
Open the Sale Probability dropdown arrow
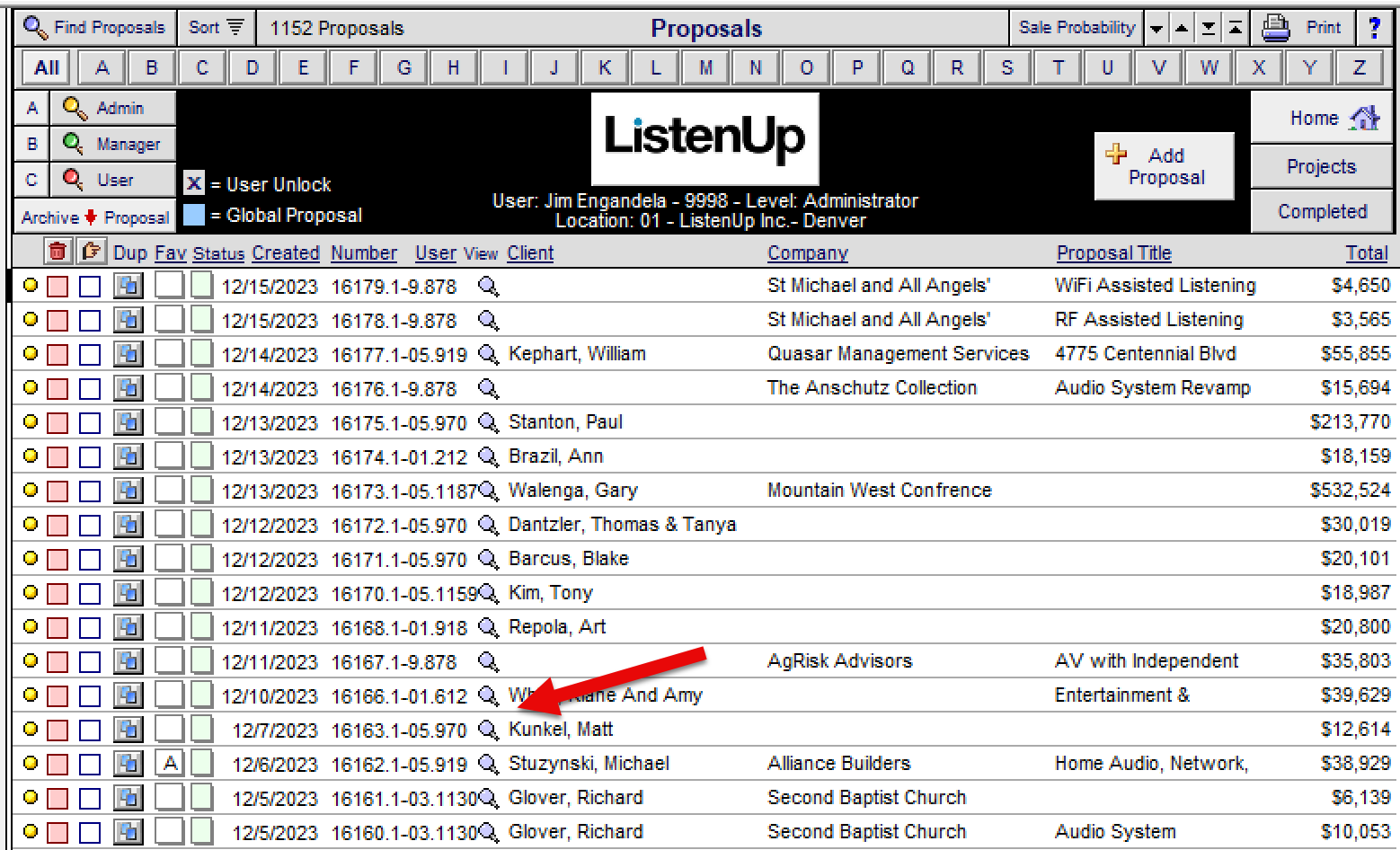point(1156,29)
